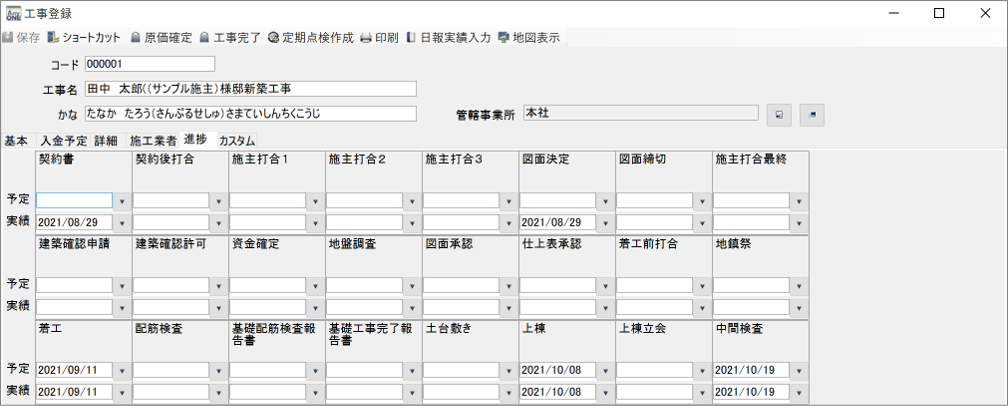The height and width of the screenshot is (406, 1008).
Task: Open 施主打合1 予定 date dropdown
Action: [x=316, y=201]
